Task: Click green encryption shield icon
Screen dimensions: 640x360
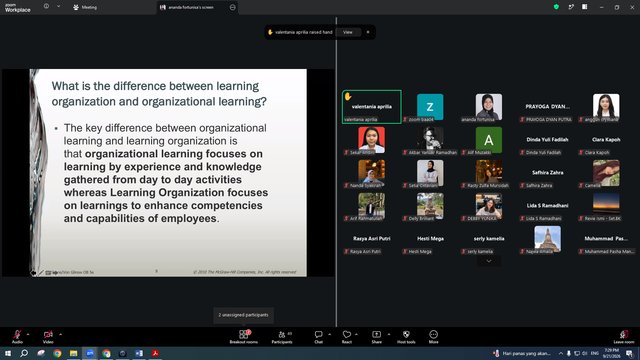Action: click(556, 7)
